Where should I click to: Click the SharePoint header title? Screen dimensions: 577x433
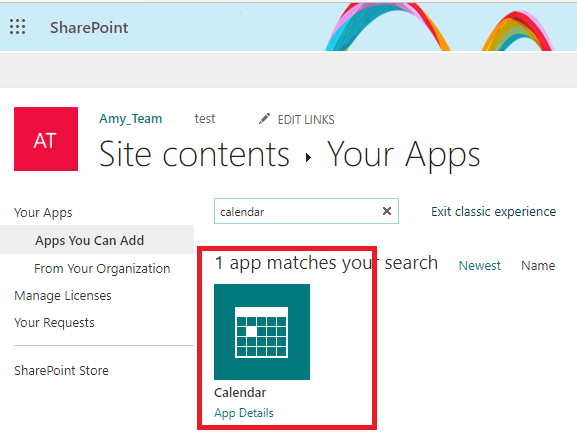tap(89, 28)
